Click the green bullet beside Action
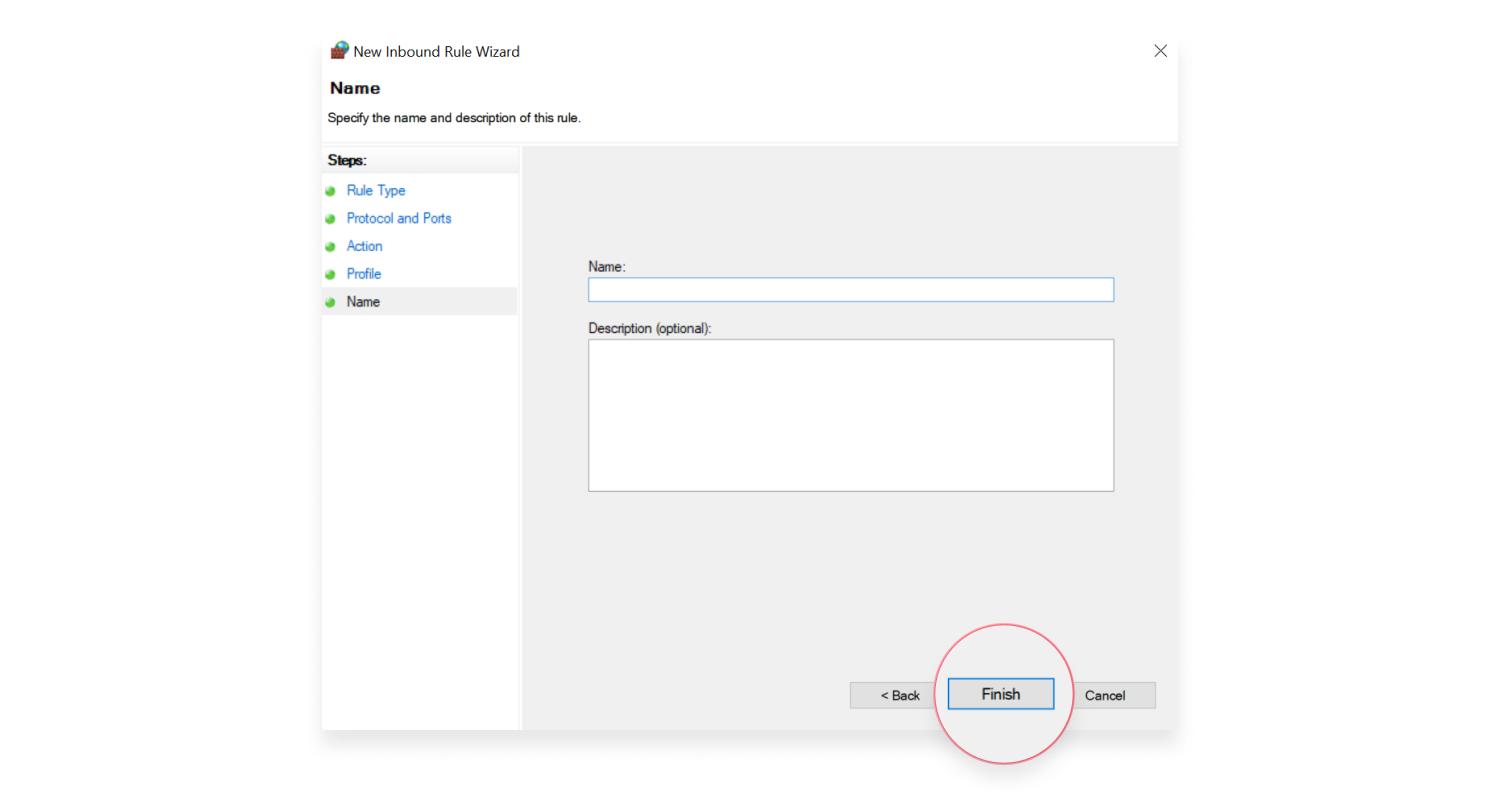Image resolution: width=1500 pixels, height=800 pixels. tap(330, 247)
